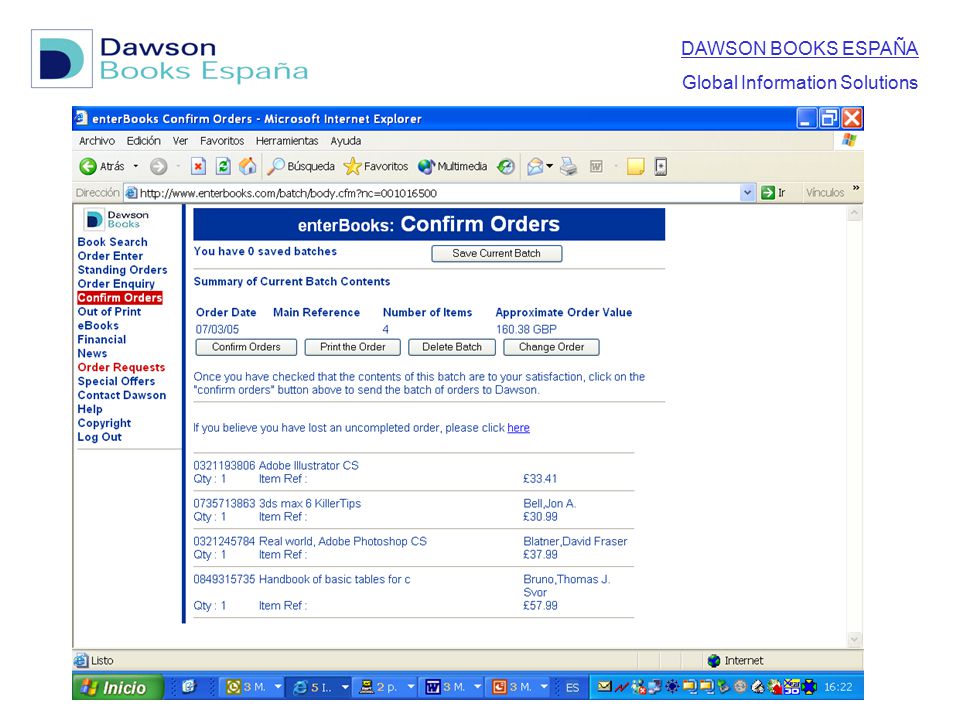Click the Dawson Books logo in the sidebar
The width and height of the screenshot is (960, 720).
pyautogui.click(x=116, y=219)
